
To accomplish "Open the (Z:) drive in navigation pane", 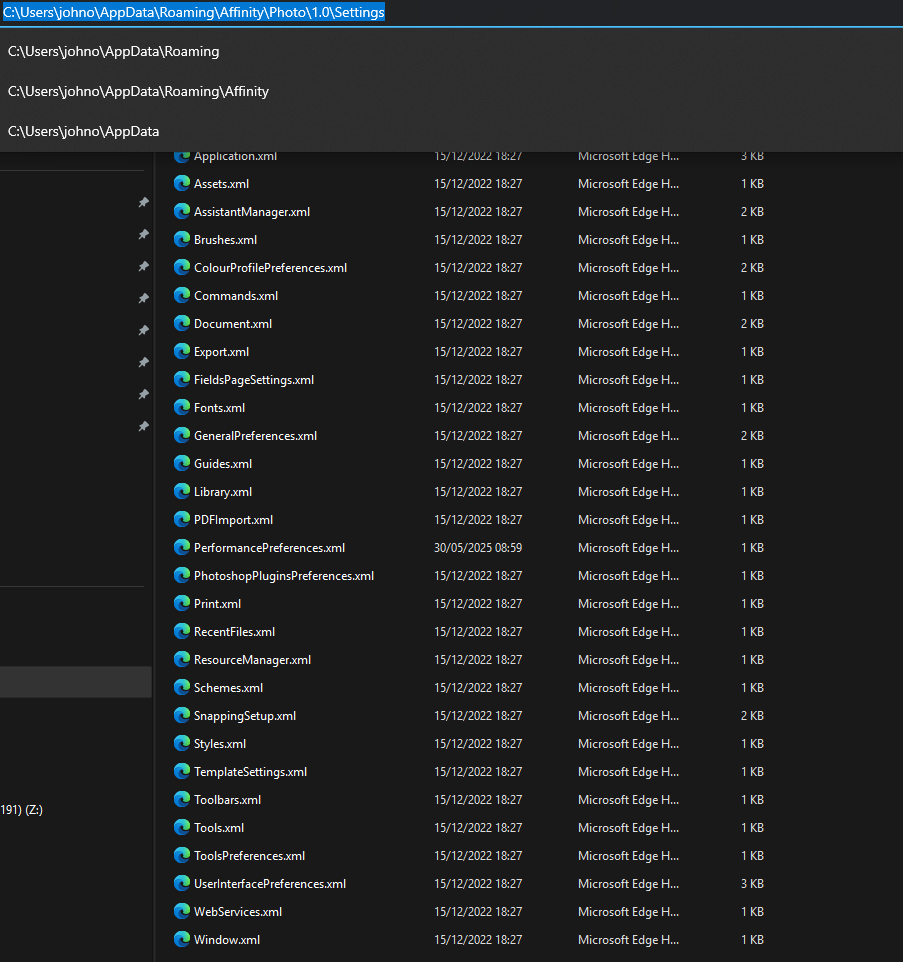I will pyautogui.click(x=21, y=810).
